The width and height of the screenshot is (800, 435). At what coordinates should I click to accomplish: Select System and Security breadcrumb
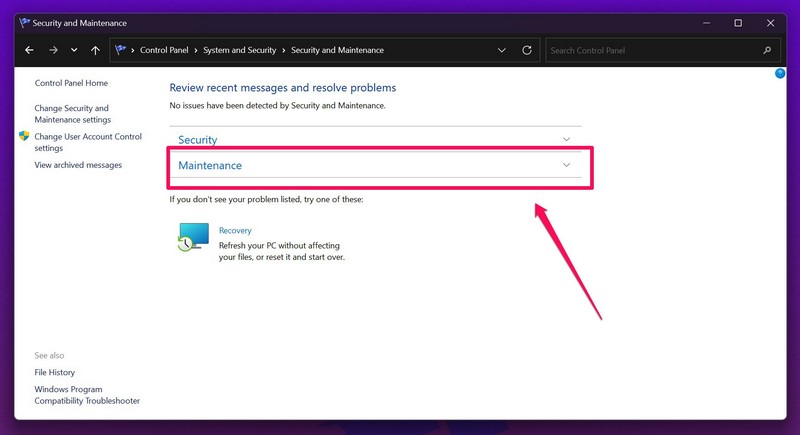coord(240,50)
